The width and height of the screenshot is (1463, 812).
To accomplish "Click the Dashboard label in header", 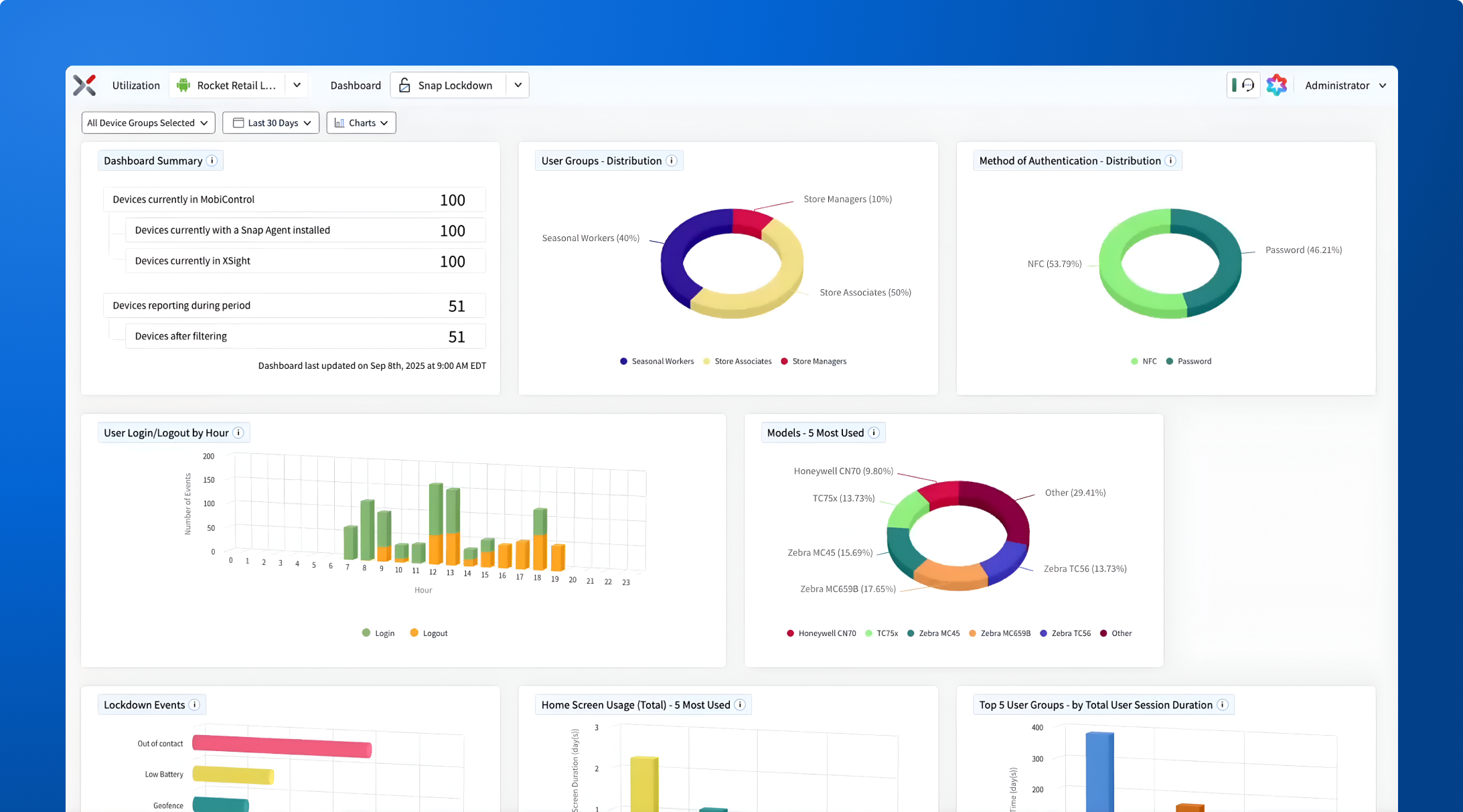I will click(356, 85).
